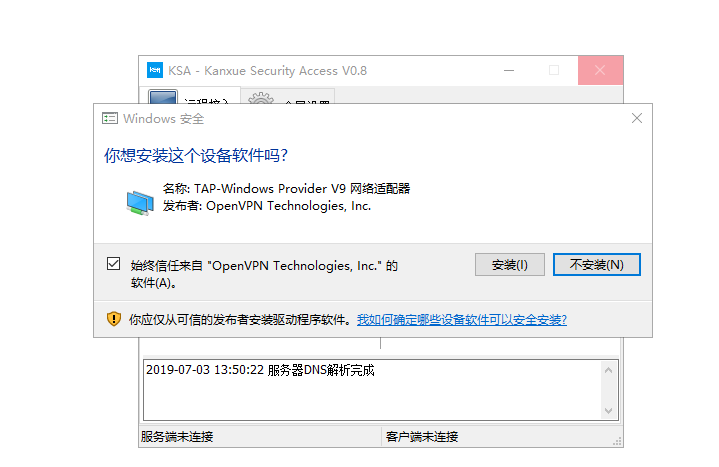Open the gear settings tab in KSA
The width and height of the screenshot is (719, 467).
[288, 97]
